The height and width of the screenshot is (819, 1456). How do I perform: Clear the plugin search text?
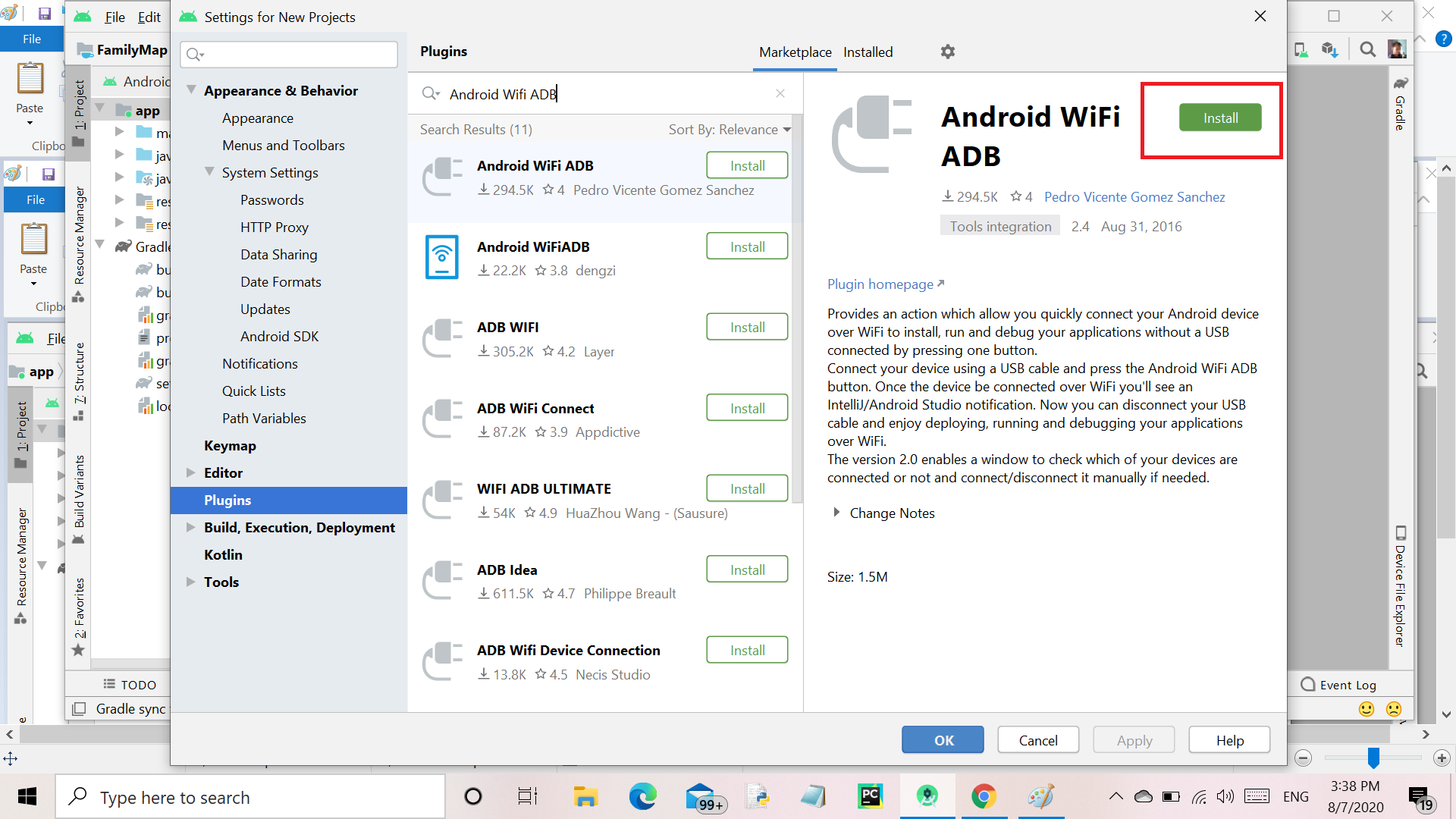(780, 93)
